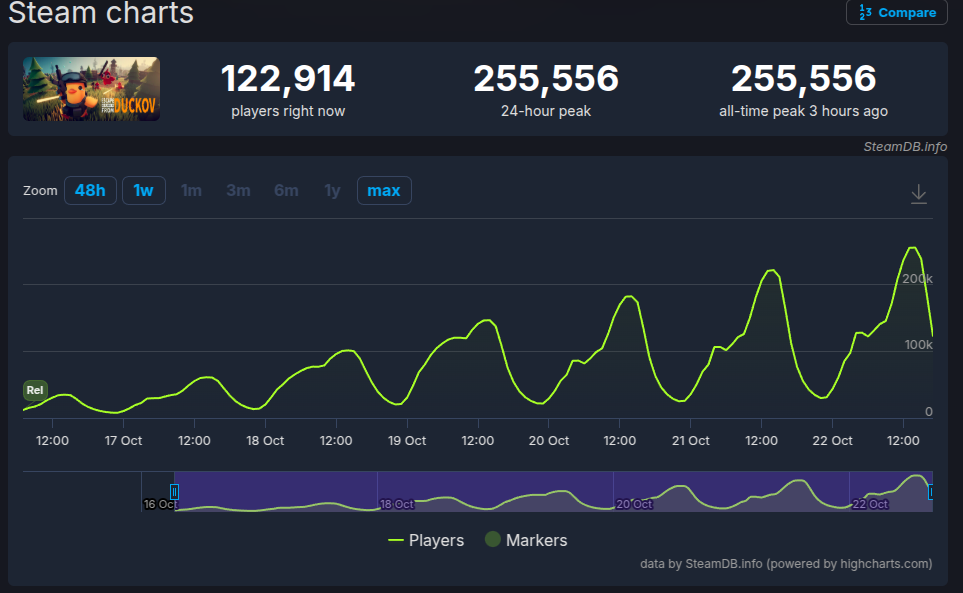Click the highcharts.com data attribution text
963x593 pixels.
click(x=786, y=564)
